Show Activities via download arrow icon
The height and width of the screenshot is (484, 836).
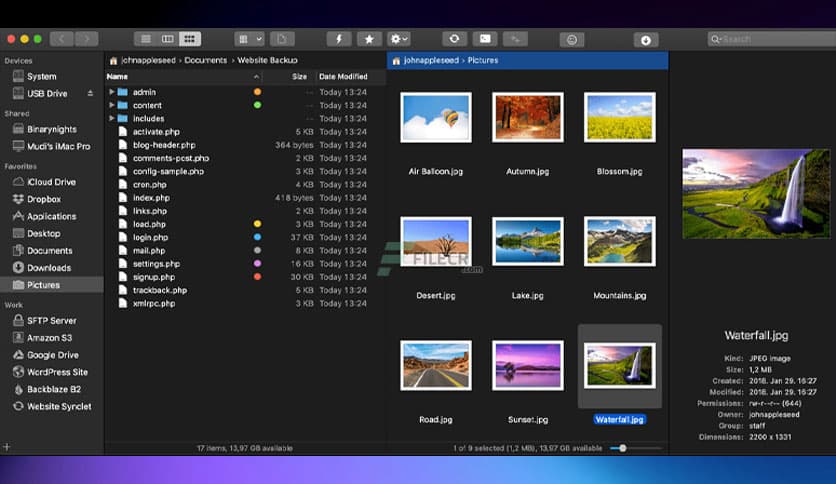tap(645, 40)
